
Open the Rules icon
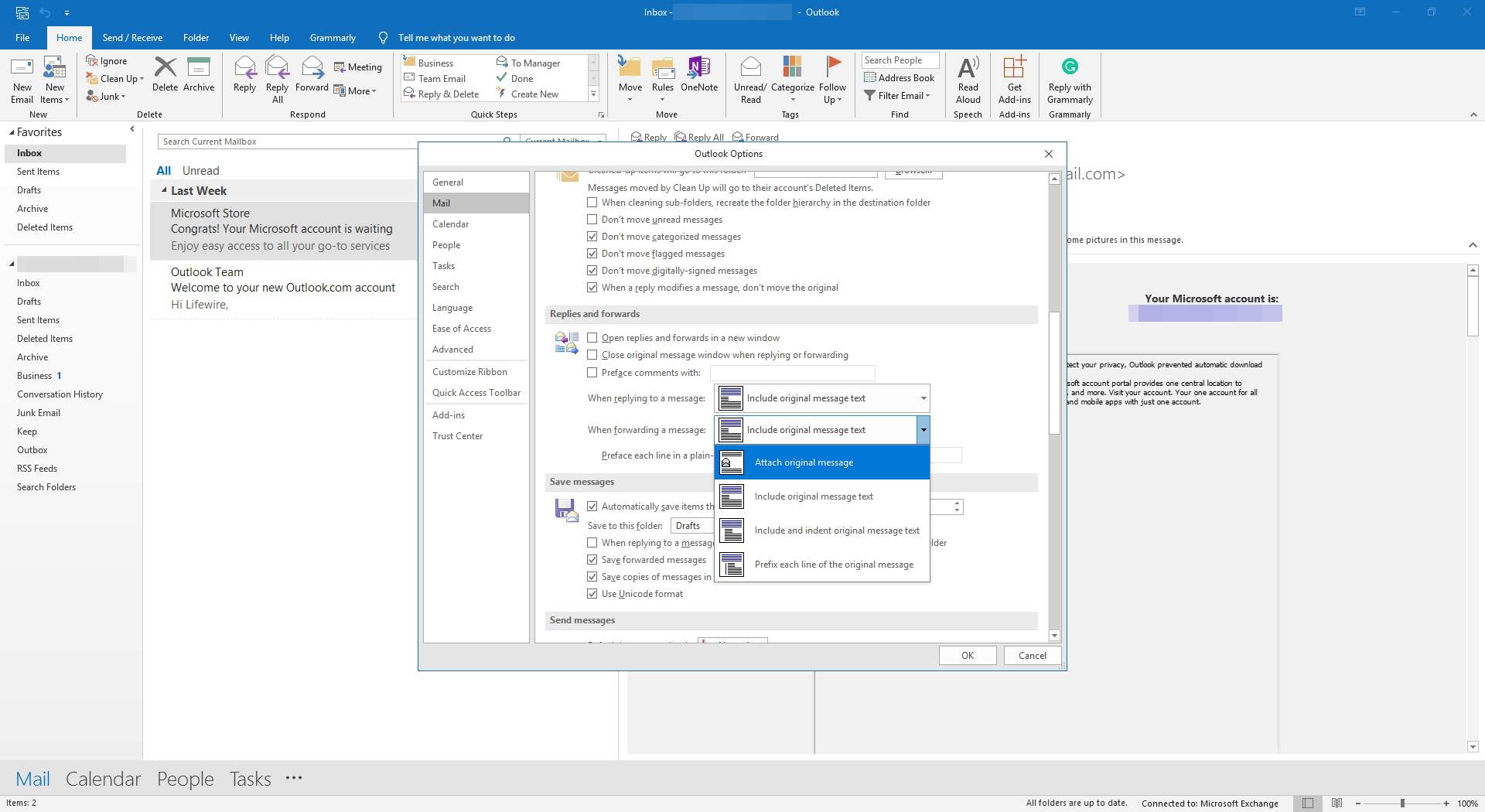663,80
